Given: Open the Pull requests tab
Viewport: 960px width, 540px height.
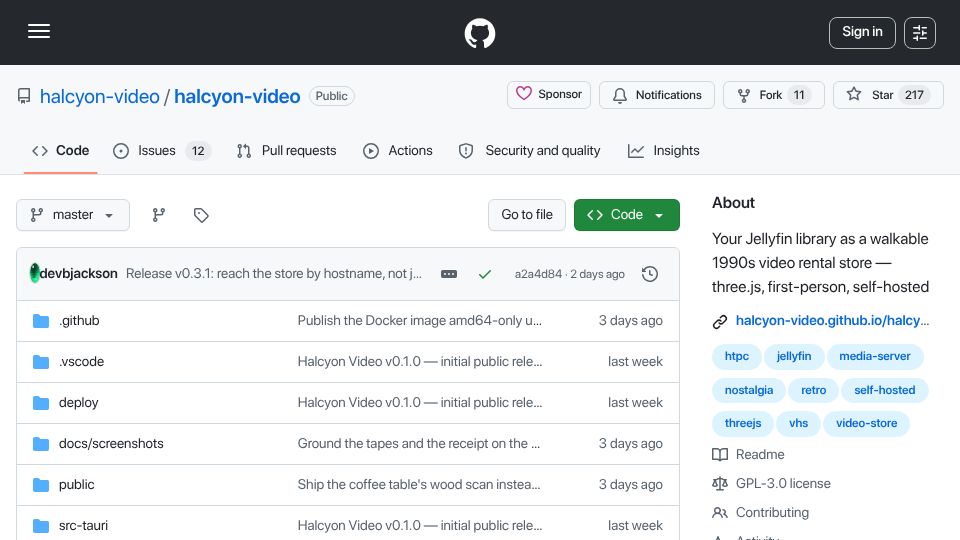Looking at the screenshot, I should (x=287, y=151).
